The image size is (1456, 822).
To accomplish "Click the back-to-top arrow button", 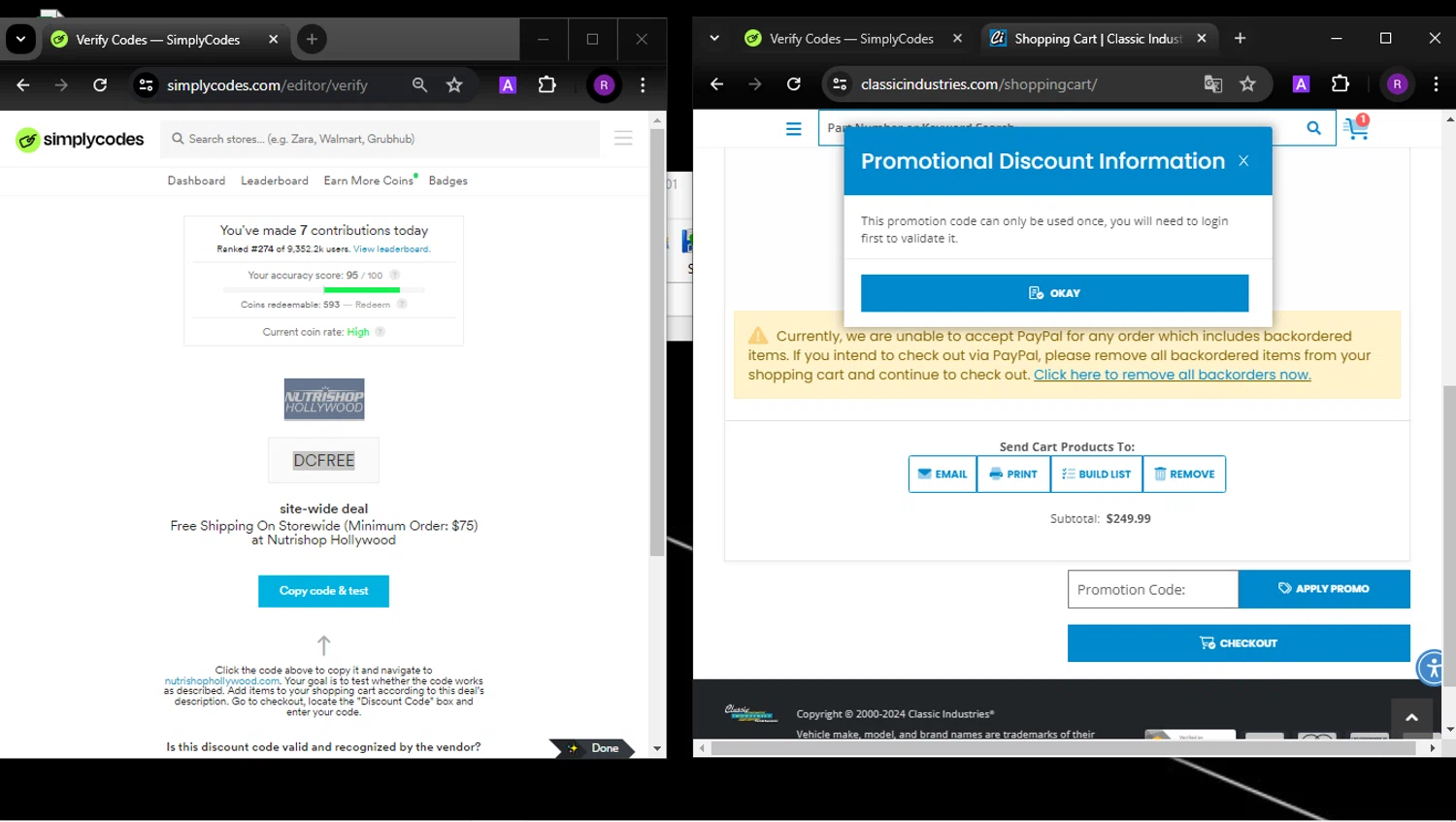I will pos(1411,718).
